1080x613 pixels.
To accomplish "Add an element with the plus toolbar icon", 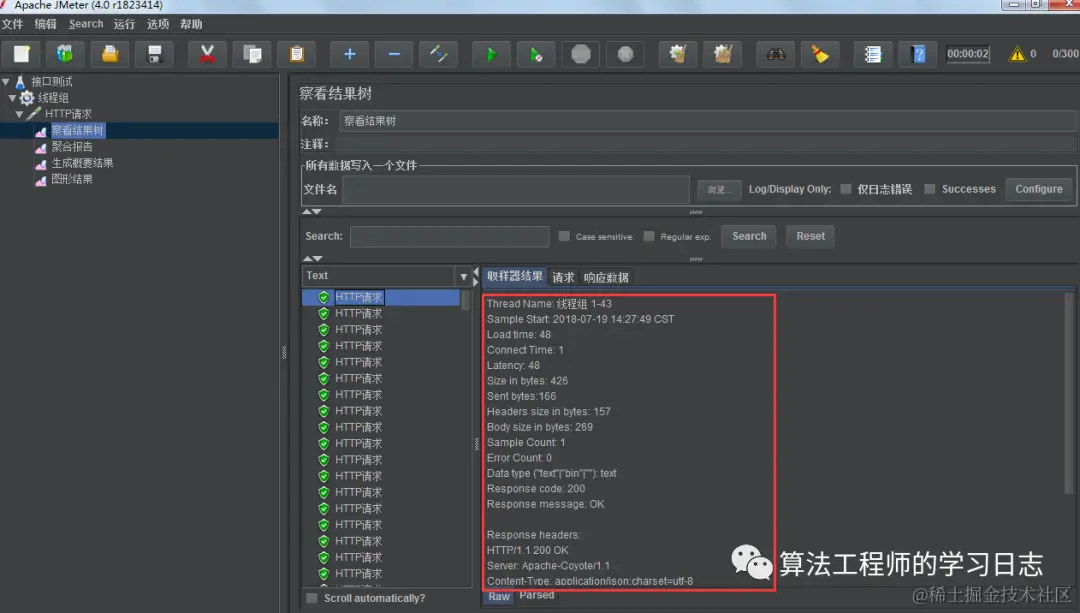I will click(348, 54).
